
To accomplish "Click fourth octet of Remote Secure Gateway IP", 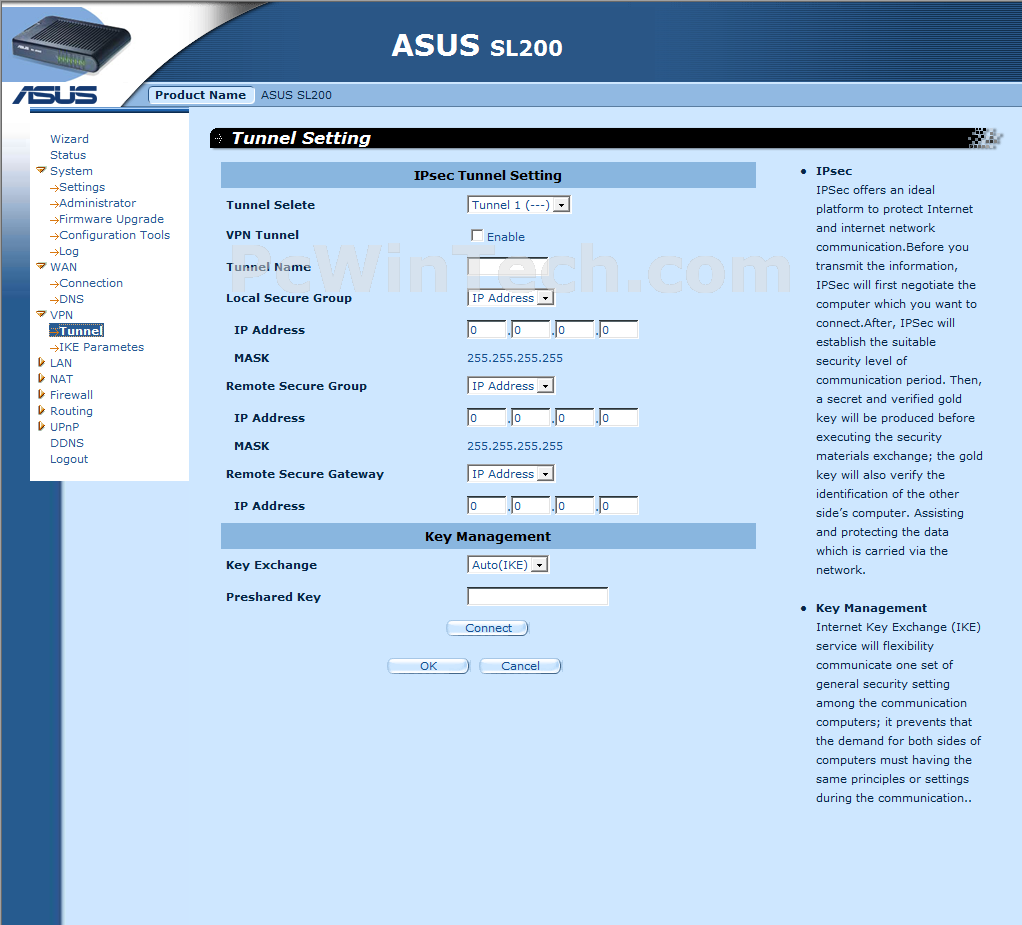I will tap(619, 505).
